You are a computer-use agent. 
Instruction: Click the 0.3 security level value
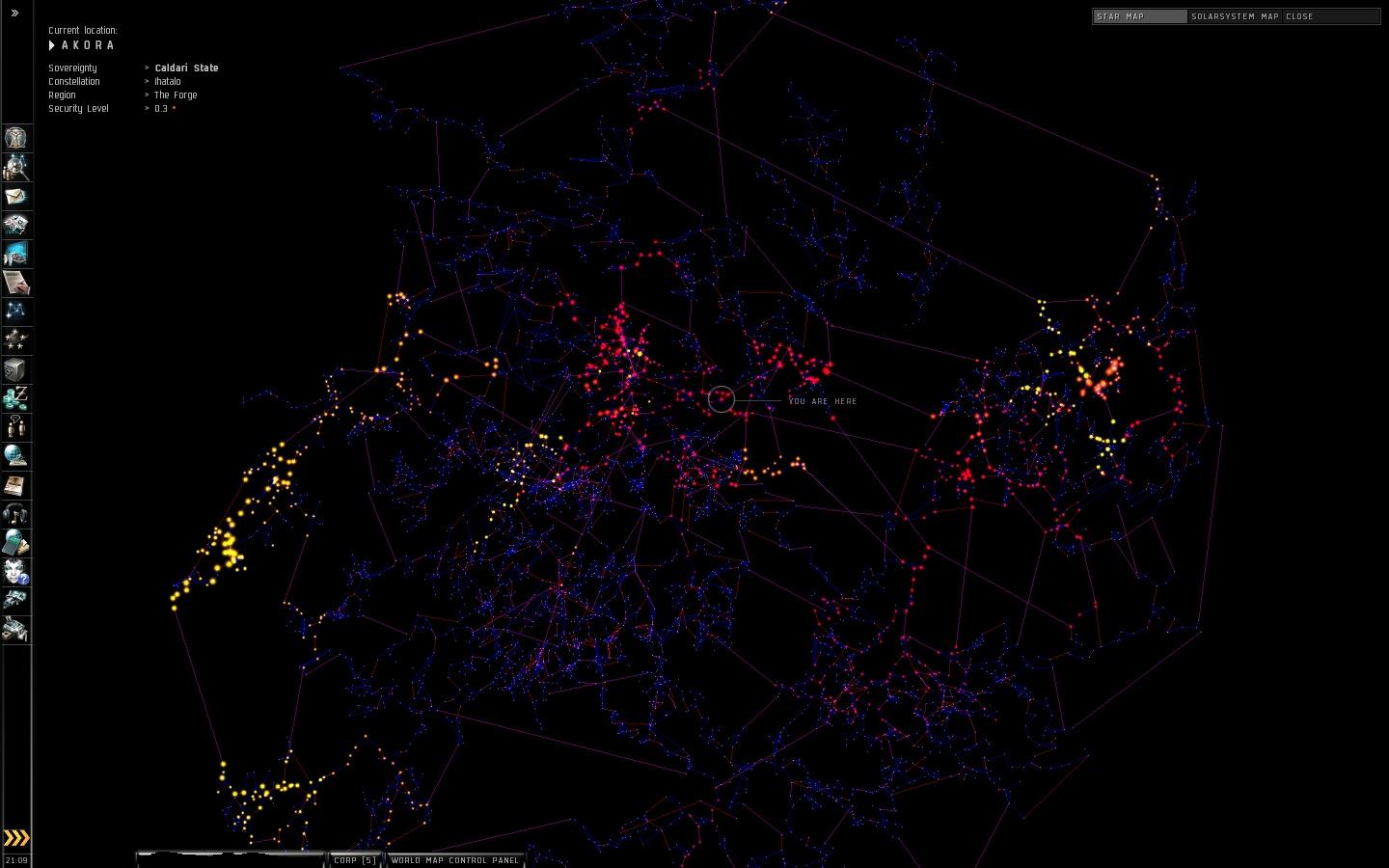[x=161, y=109]
